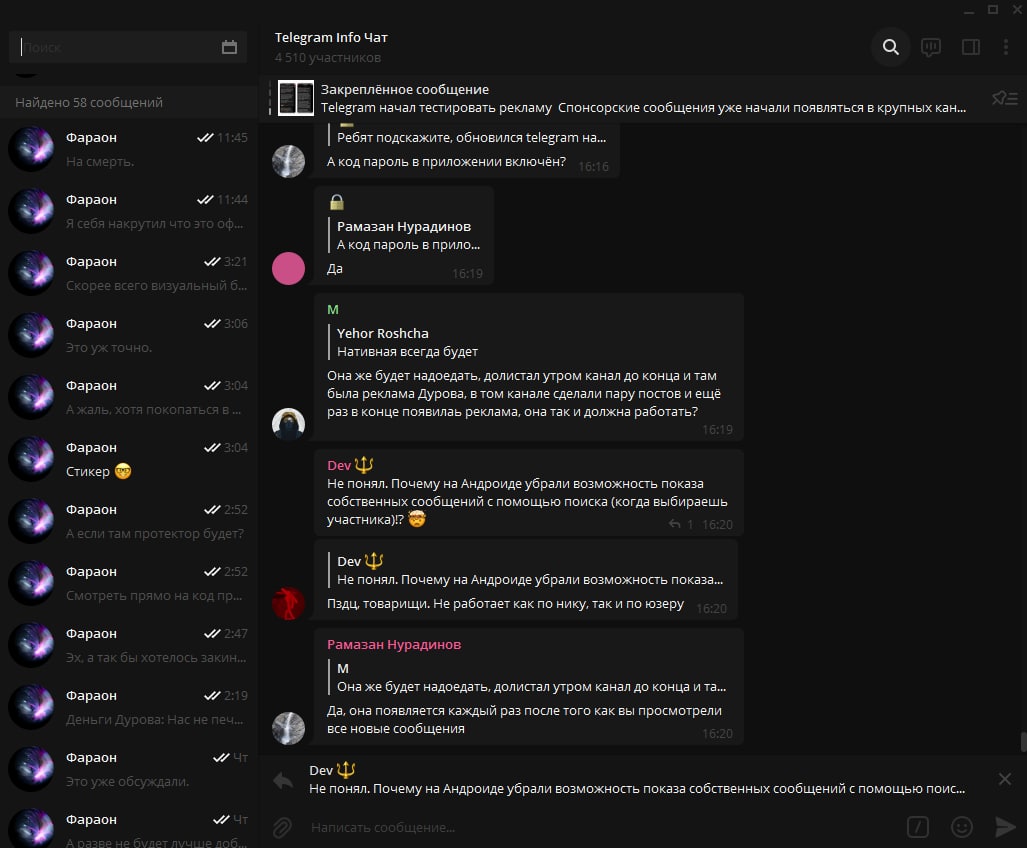Click the pinned message thumbnail image
This screenshot has width=1027, height=848.
click(295, 98)
